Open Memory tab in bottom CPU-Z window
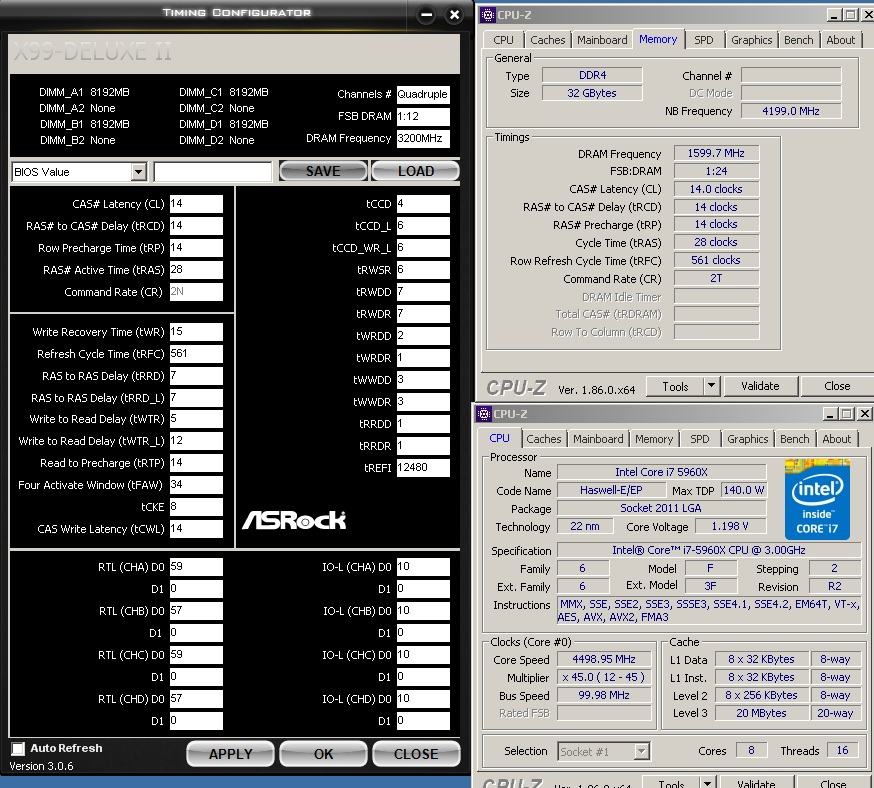Screen dimensions: 874x788 click(654, 439)
